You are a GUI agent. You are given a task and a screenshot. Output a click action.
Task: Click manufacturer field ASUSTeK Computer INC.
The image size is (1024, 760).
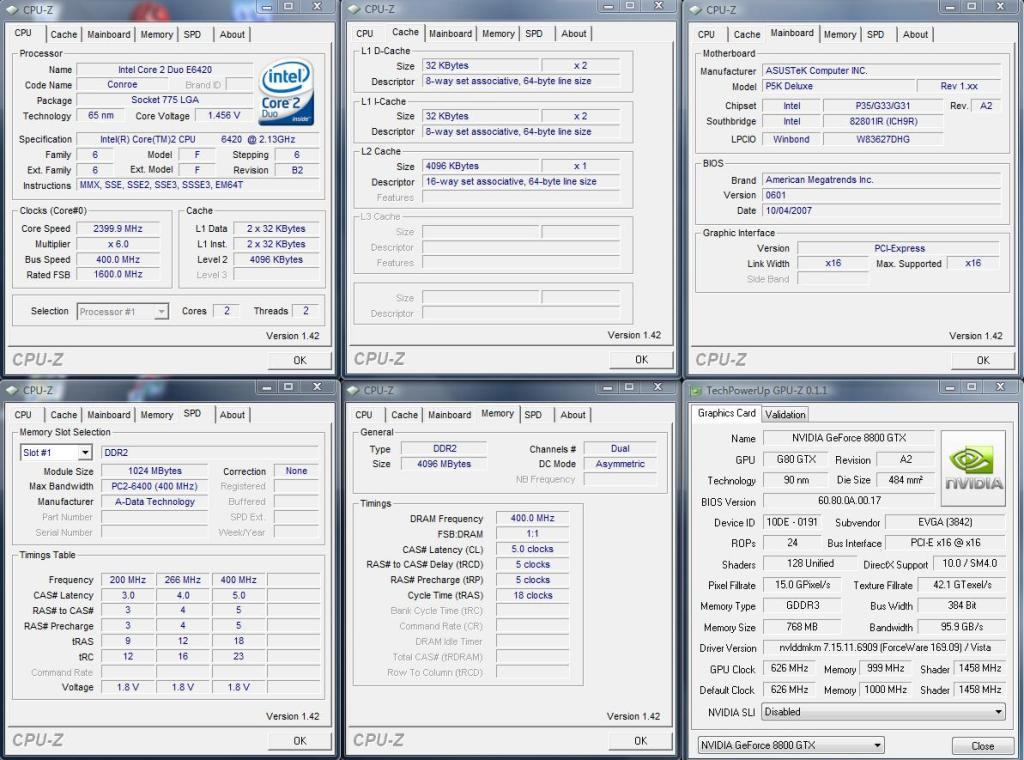(881, 71)
